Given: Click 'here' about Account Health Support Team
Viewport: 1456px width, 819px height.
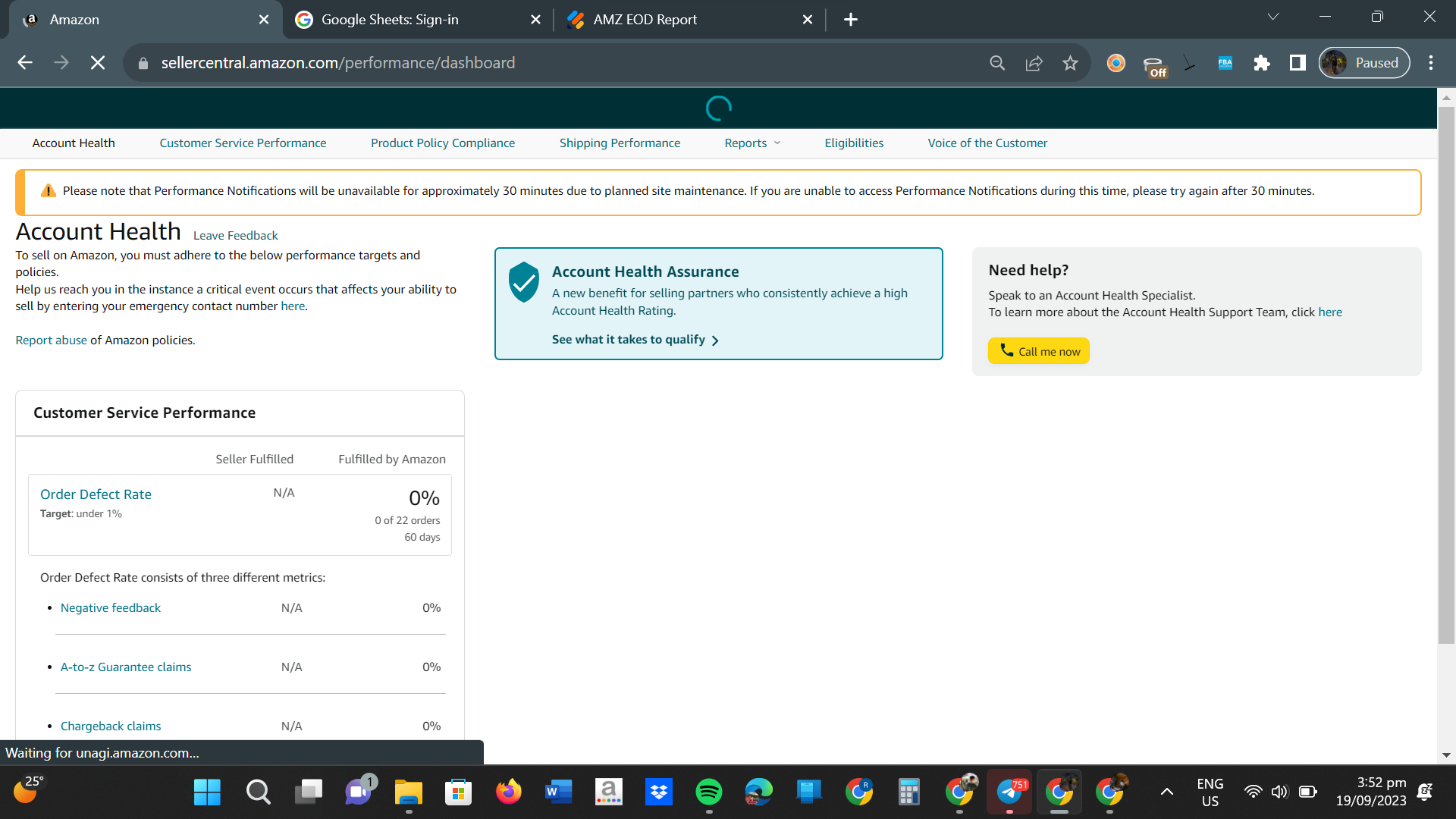Looking at the screenshot, I should [1330, 312].
